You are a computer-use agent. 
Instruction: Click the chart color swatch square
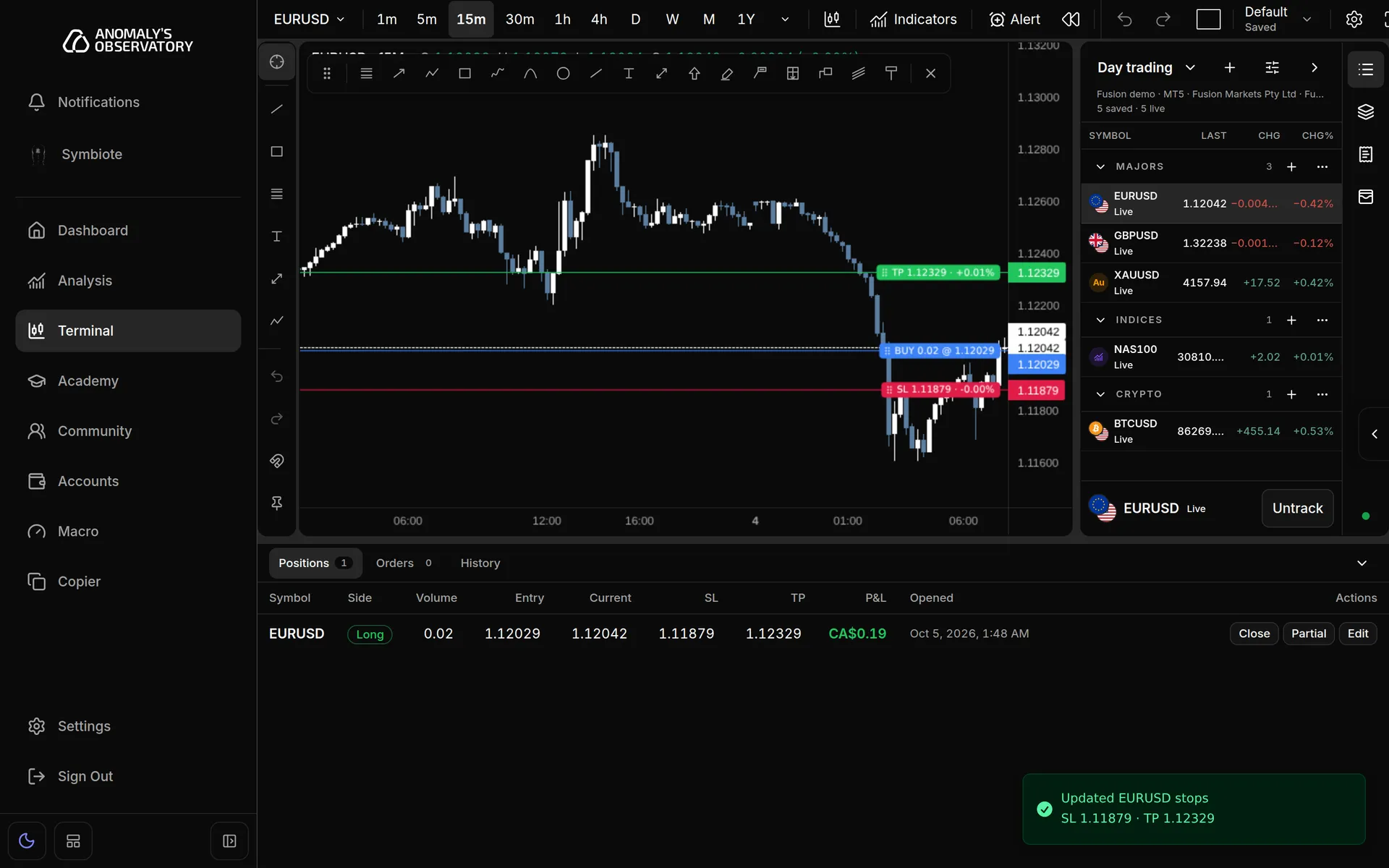(x=1207, y=20)
